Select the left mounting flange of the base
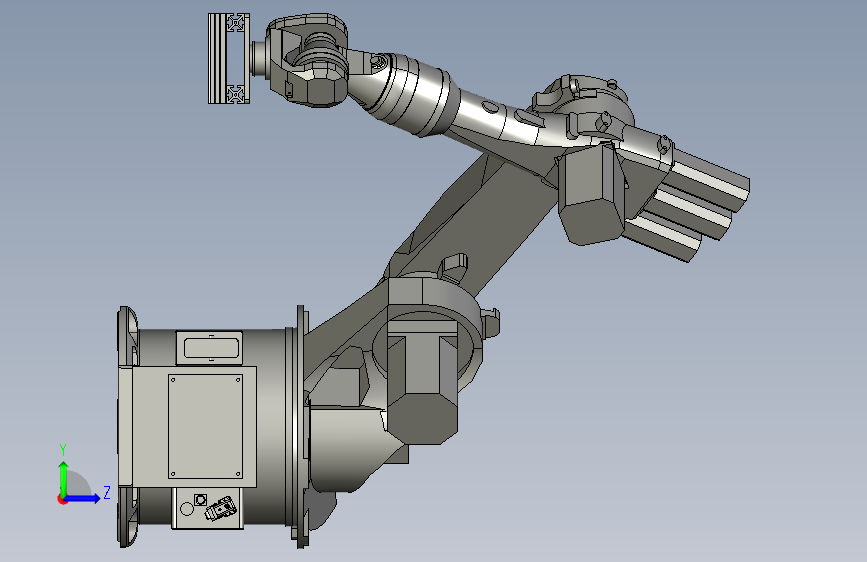Image resolution: width=867 pixels, height=562 pixels. [127, 426]
